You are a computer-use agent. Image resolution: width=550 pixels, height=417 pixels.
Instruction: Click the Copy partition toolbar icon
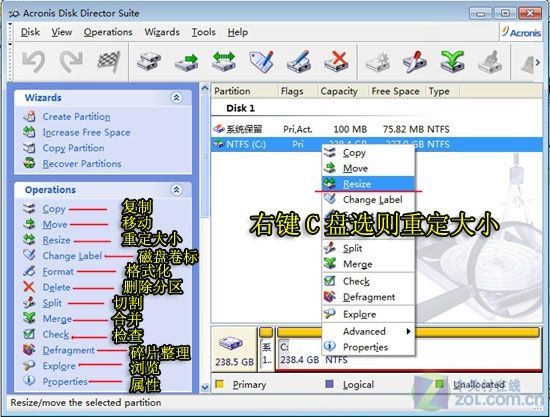pyautogui.click(x=149, y=62)
